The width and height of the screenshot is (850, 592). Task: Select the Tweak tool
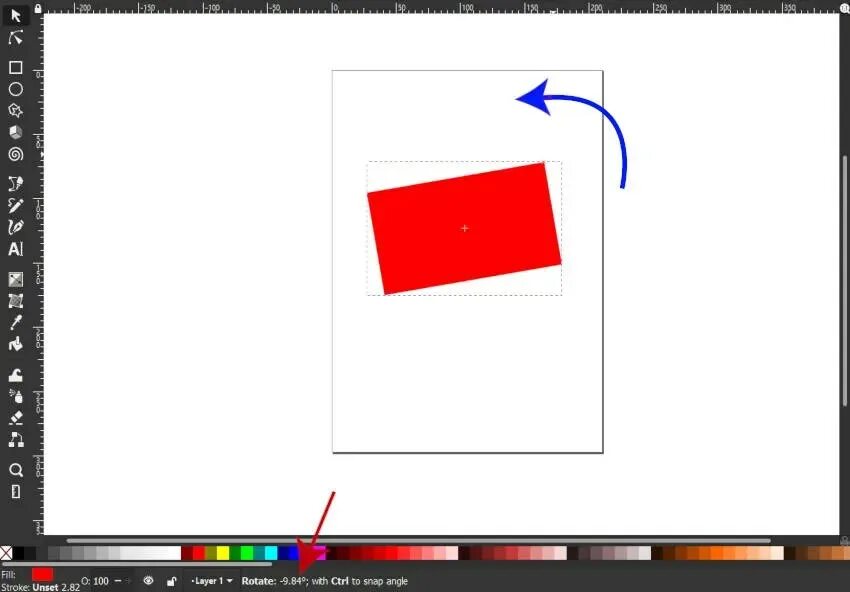(x=15, y=375)
